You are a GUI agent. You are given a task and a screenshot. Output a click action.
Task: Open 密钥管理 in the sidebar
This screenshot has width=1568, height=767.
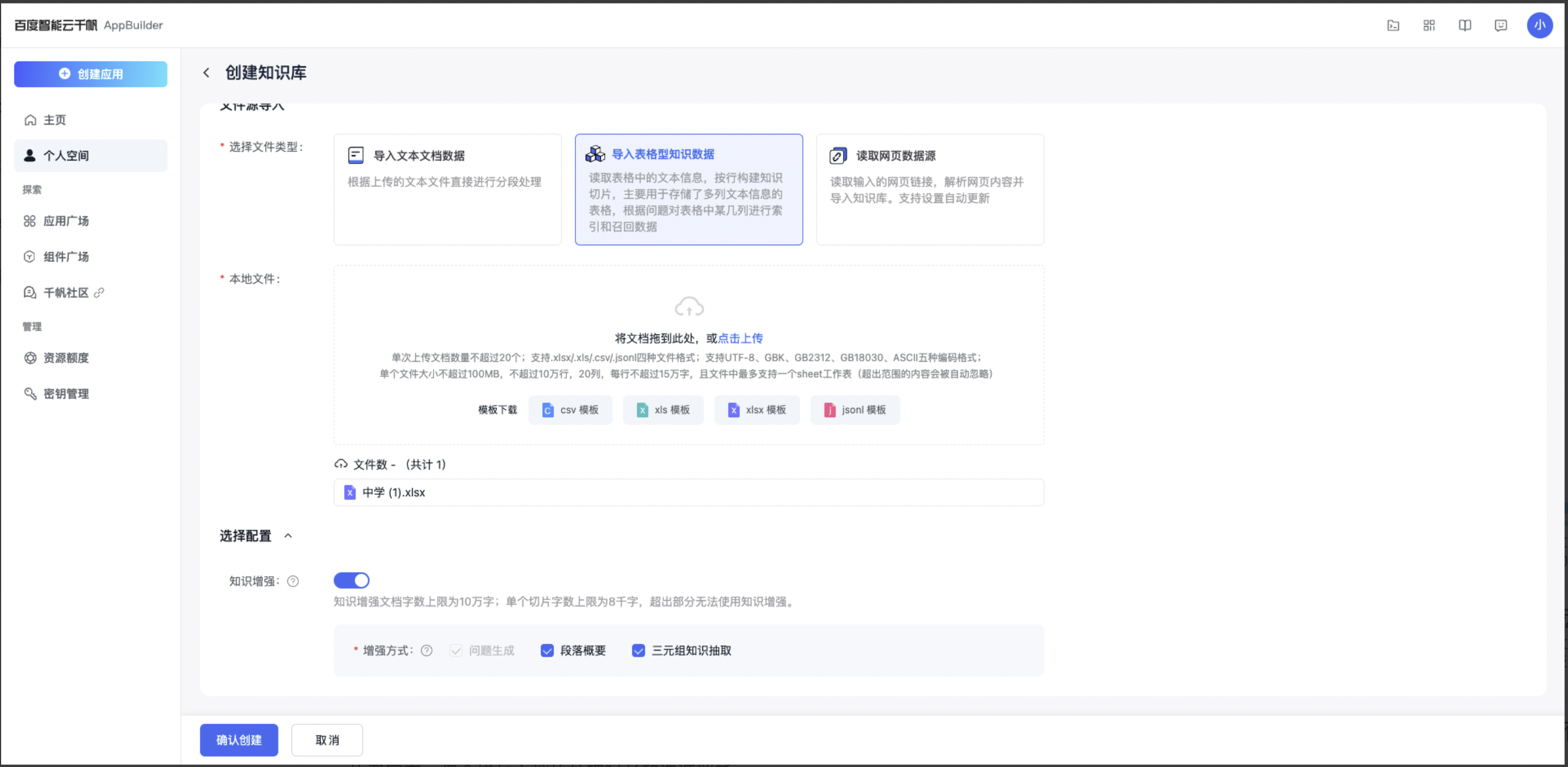[x=91, y=394]
